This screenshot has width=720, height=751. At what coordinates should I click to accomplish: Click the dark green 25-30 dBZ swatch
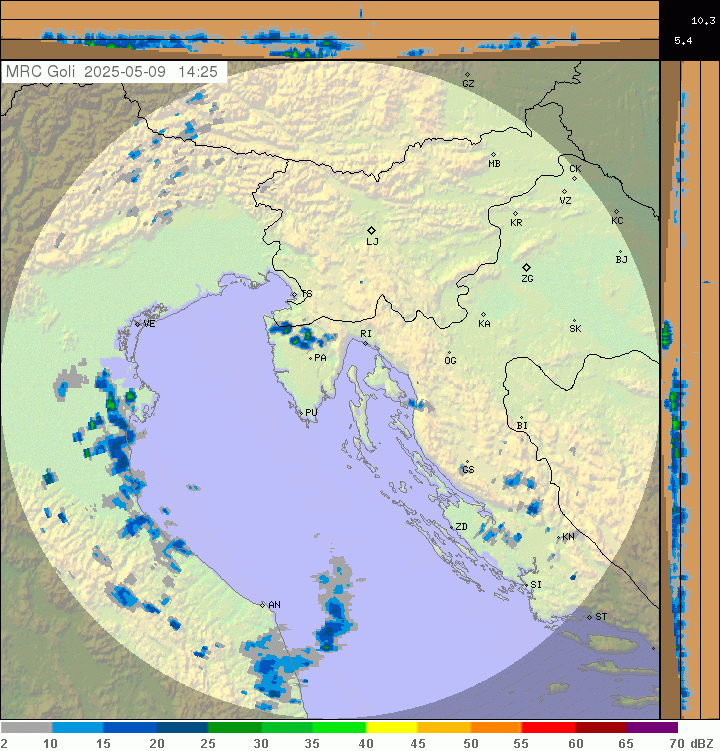click(x=234, y=728)
